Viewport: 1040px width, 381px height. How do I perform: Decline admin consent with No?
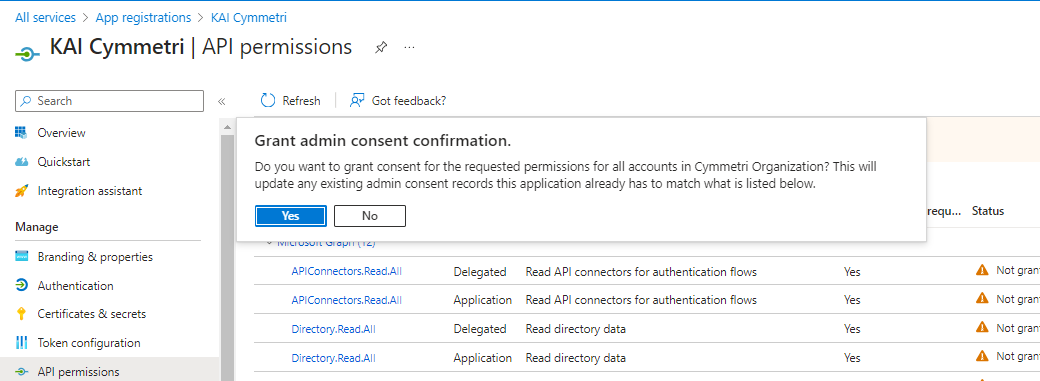[x=369, y=216]
